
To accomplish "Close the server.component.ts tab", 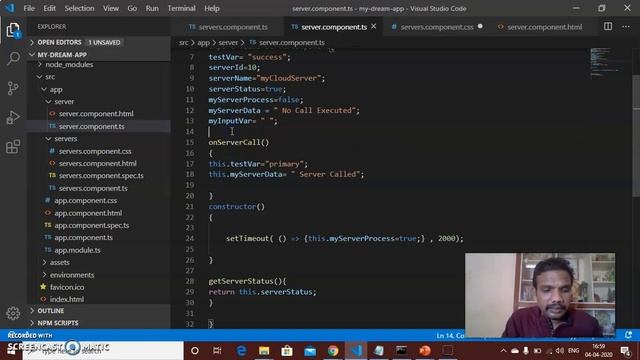I will click(373, 27).
